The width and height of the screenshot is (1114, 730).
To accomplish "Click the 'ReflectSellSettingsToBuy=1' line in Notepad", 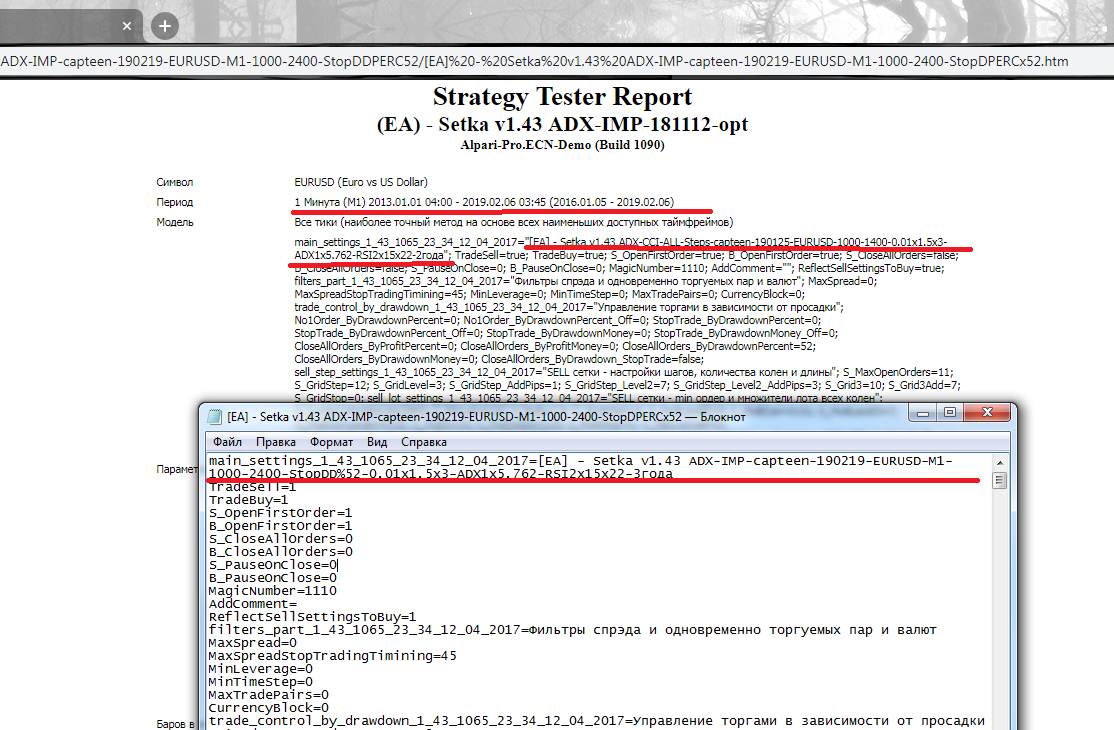I will pos(312,617).
